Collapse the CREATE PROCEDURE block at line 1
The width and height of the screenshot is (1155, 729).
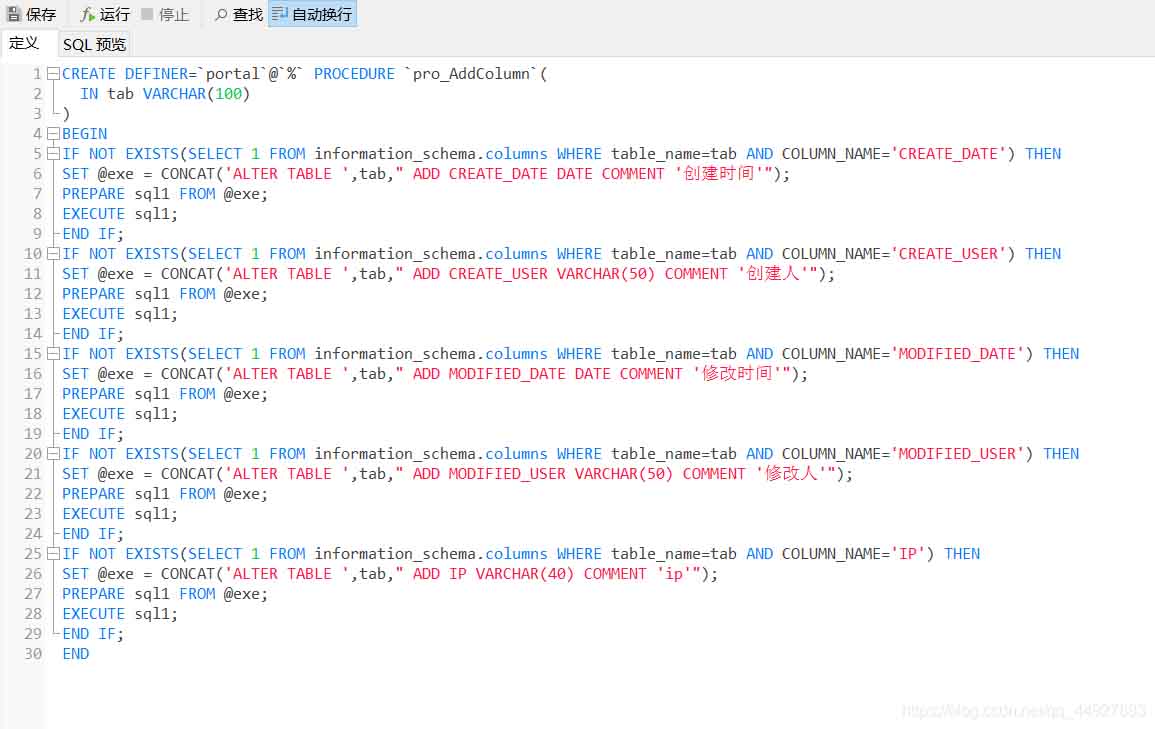tap(53, 74)
